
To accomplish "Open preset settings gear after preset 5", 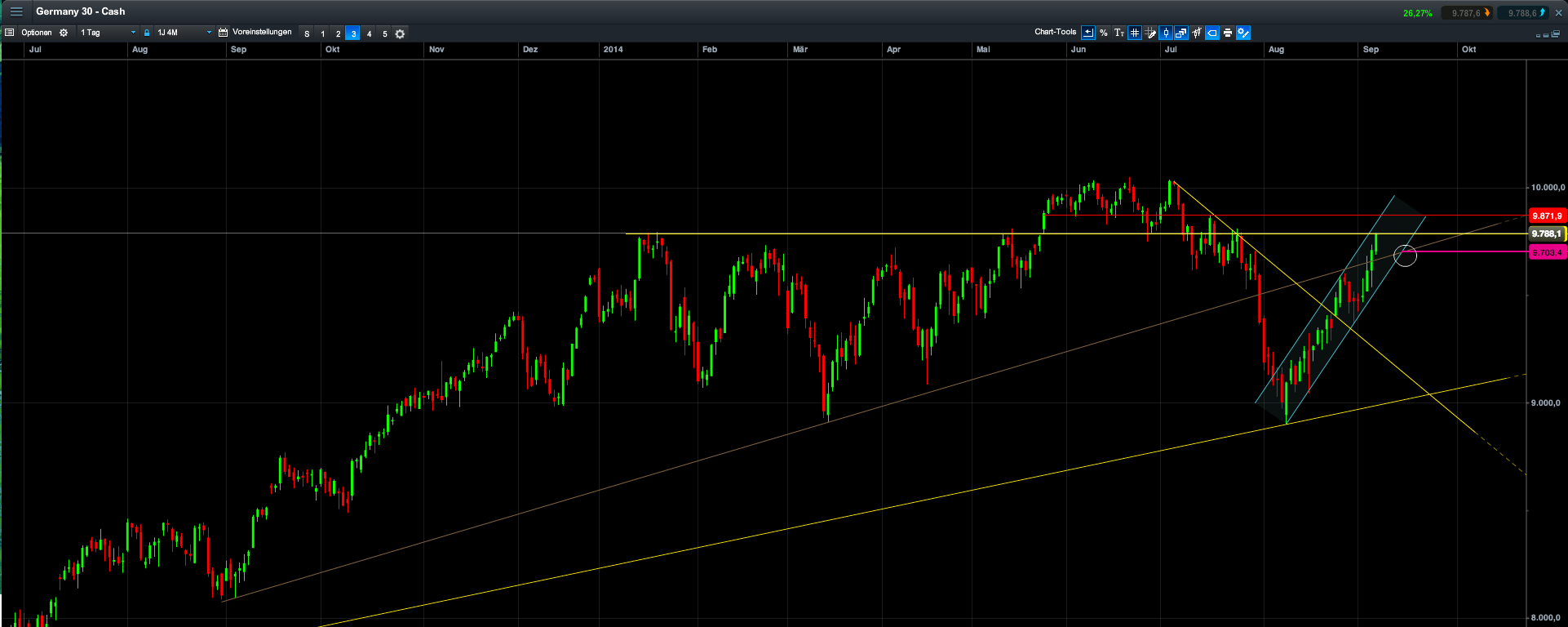I will pos(400,33).
